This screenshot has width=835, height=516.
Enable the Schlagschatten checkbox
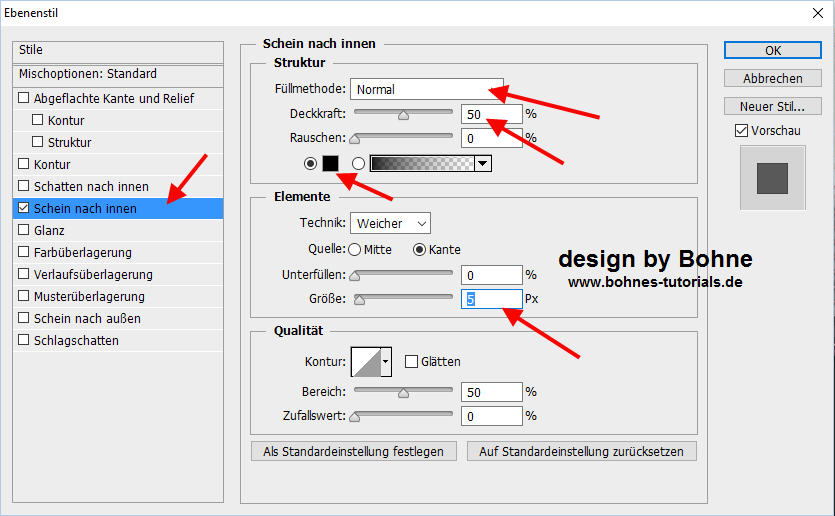24,341
